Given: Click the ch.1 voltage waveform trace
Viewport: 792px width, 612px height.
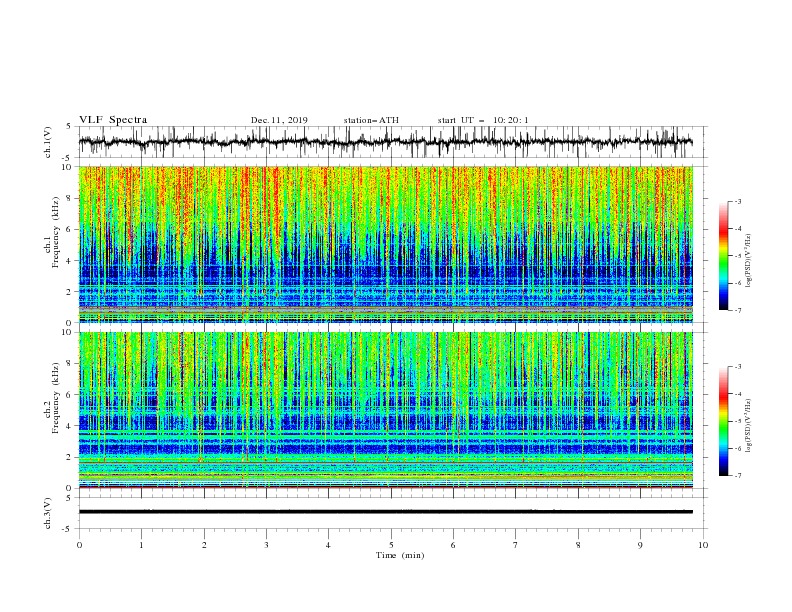Looking at the screenshot, I should coord(385,142).
